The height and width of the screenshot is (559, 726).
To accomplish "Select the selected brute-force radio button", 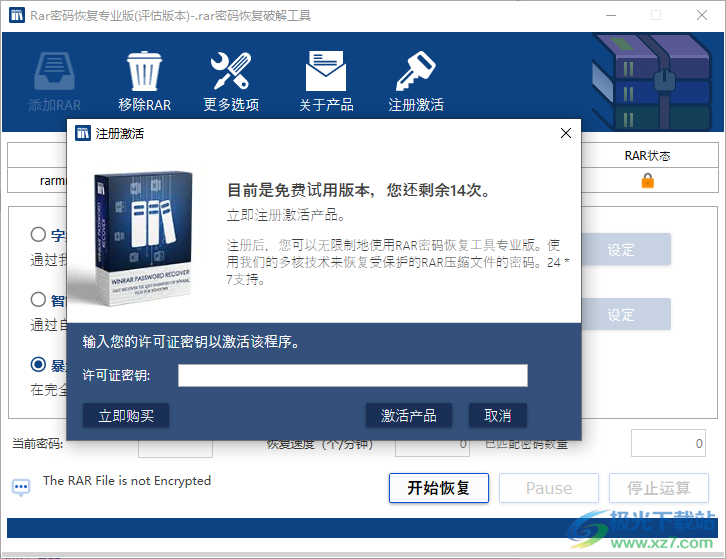I will click(38, 364).
